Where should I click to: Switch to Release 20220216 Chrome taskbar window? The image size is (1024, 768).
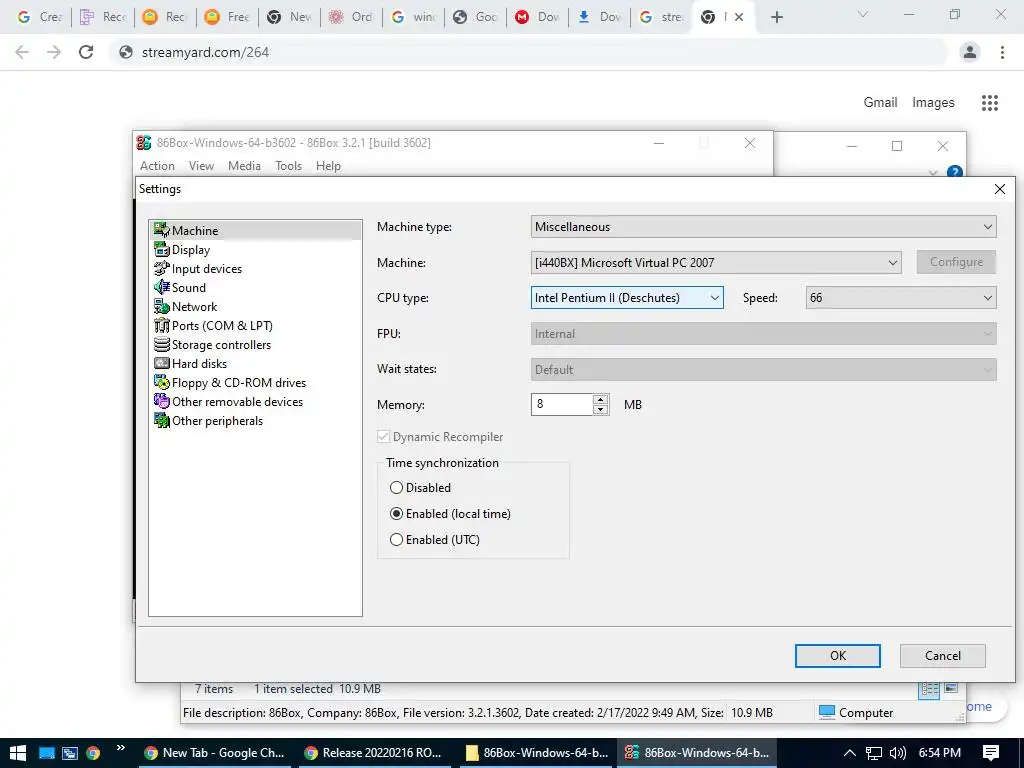click(373, 753)
